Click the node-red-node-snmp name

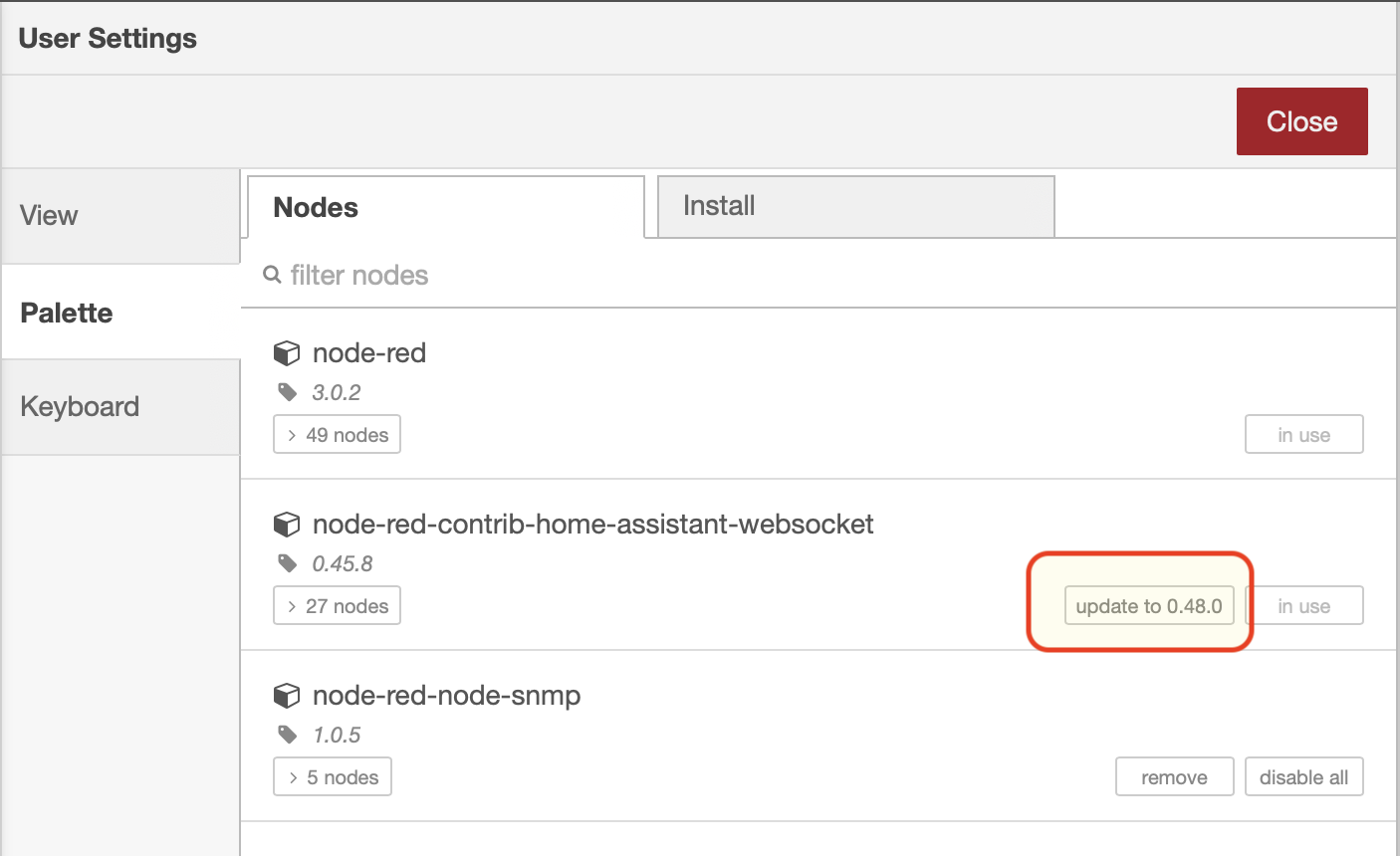[446, 696]
